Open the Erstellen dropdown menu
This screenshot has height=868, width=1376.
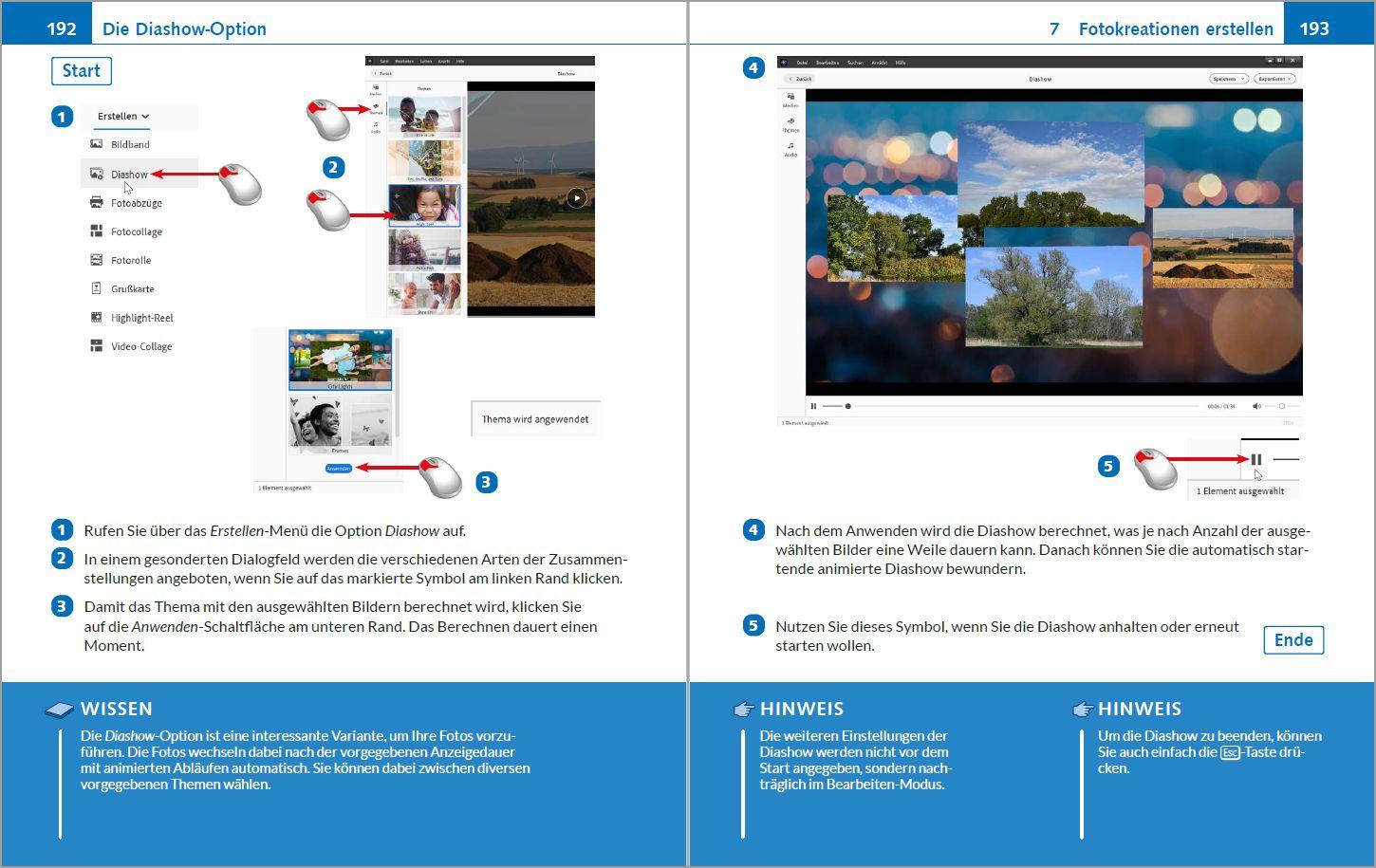(121, 116)
